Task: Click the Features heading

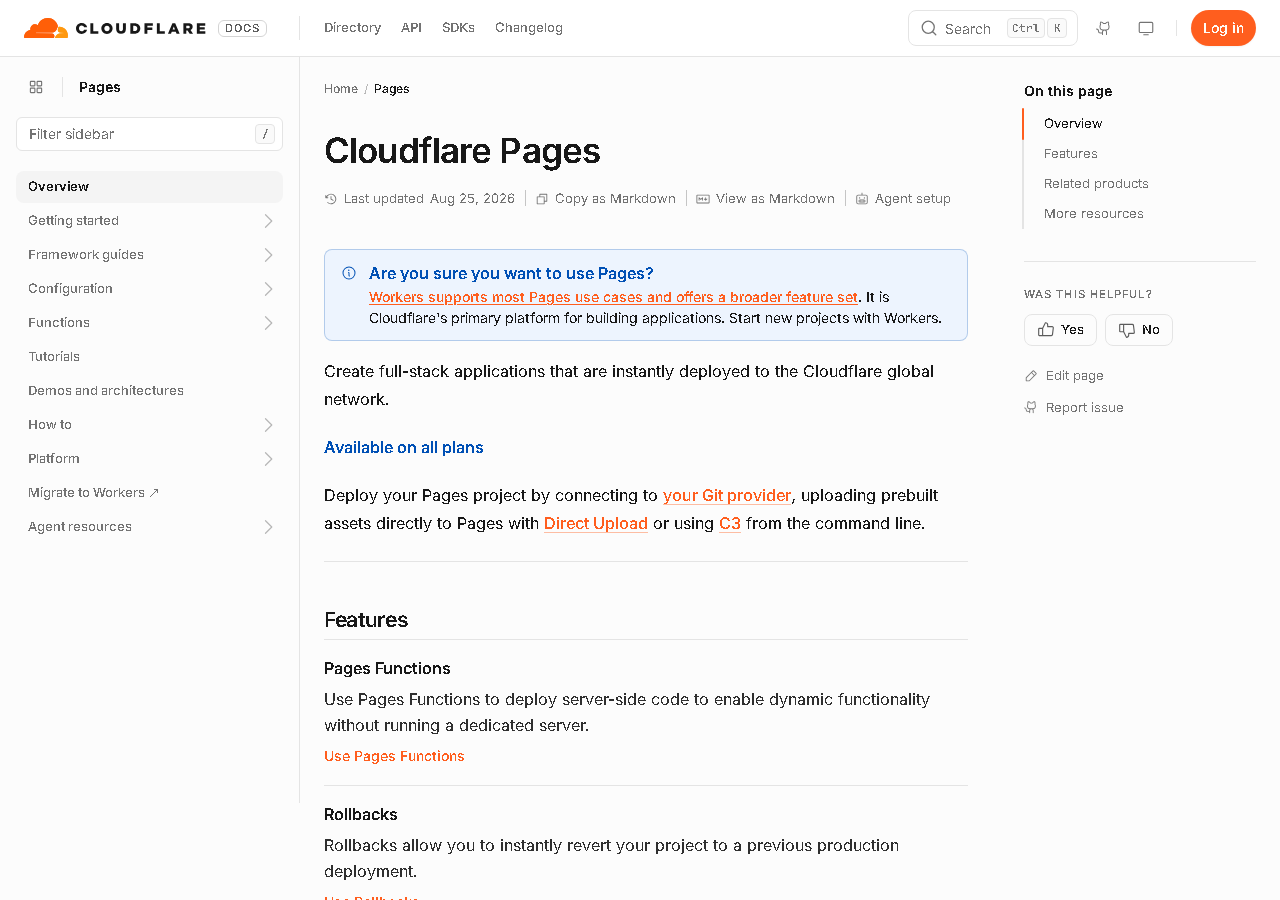Action: (366, 620)
